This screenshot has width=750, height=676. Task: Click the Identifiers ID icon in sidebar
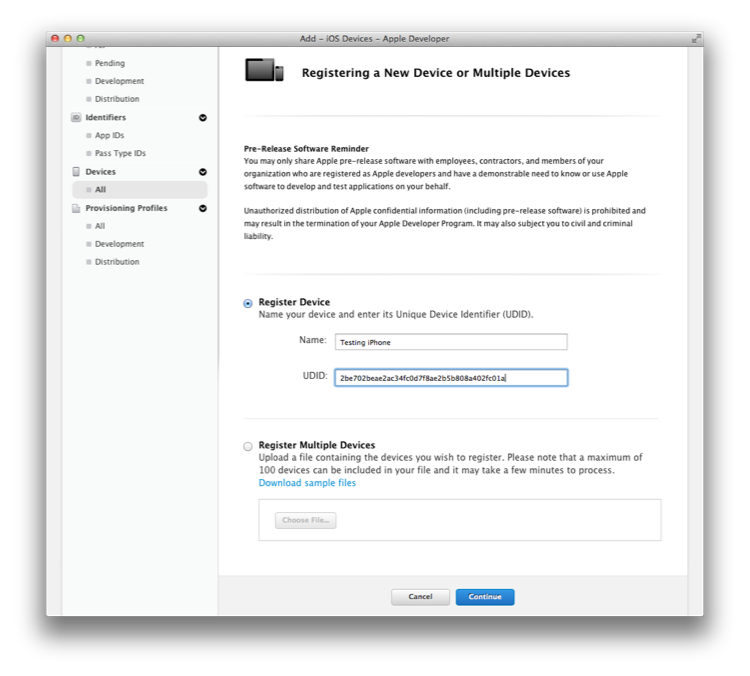76,118
